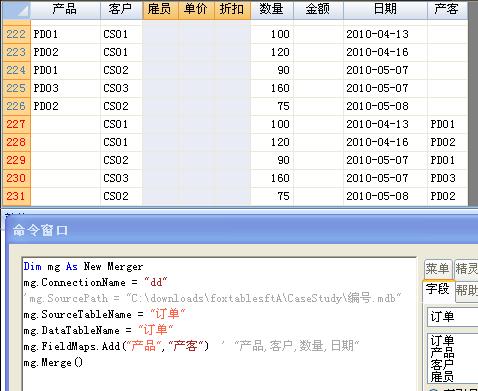Image resolution: width=478 pixels, height=391 pixels.
Task: Open the 订单 table dropdown
Action: tap(453, 317)
